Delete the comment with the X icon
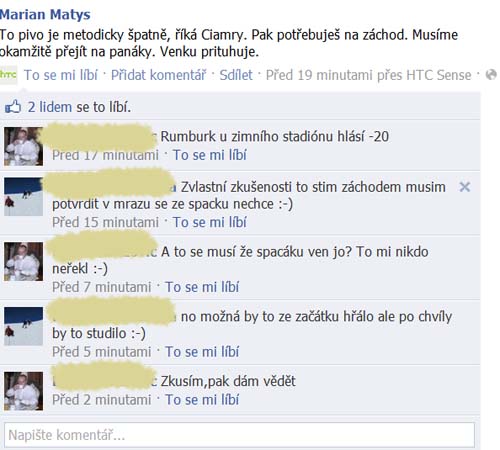This screenshot has height=450, width=500. click(464, 187)
